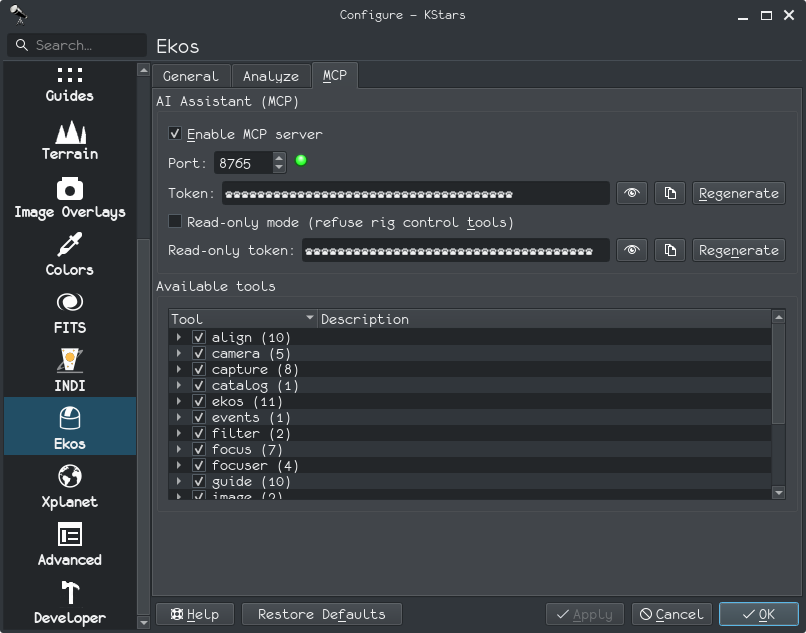Click the green server status indicator
Screen dimensions: 806x633
(x=301, y=160)
